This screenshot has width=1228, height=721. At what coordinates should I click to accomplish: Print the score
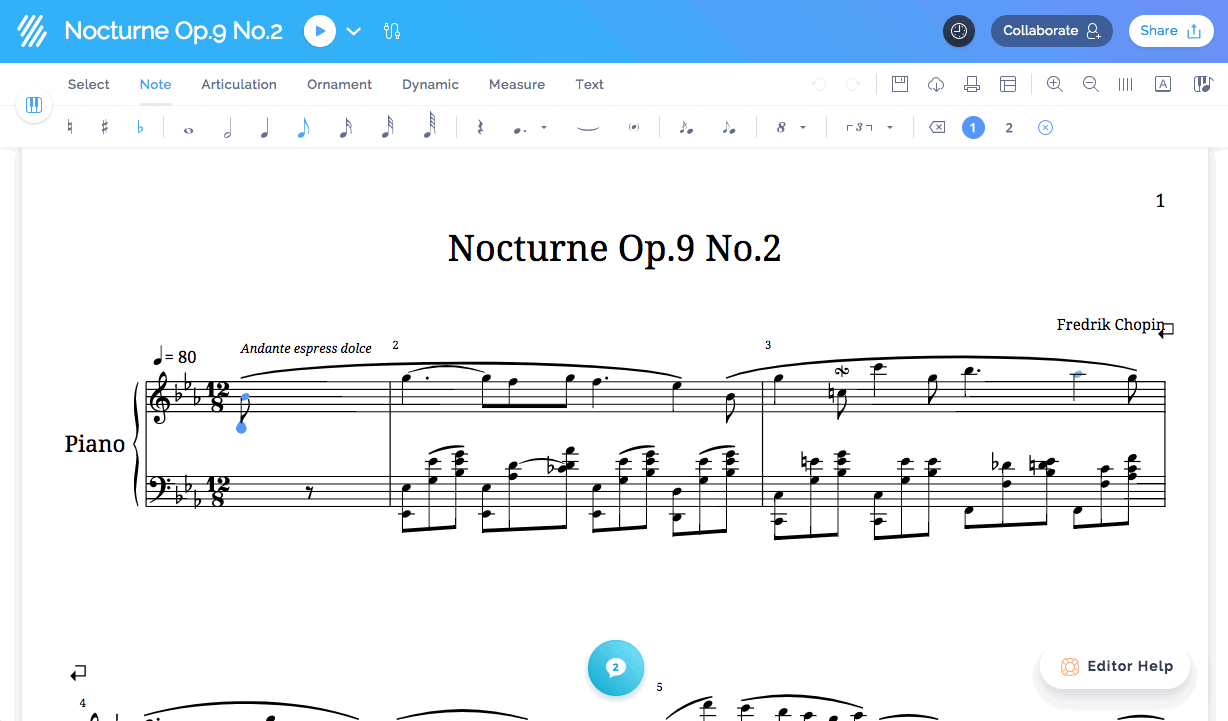click(x=972, y=85)
